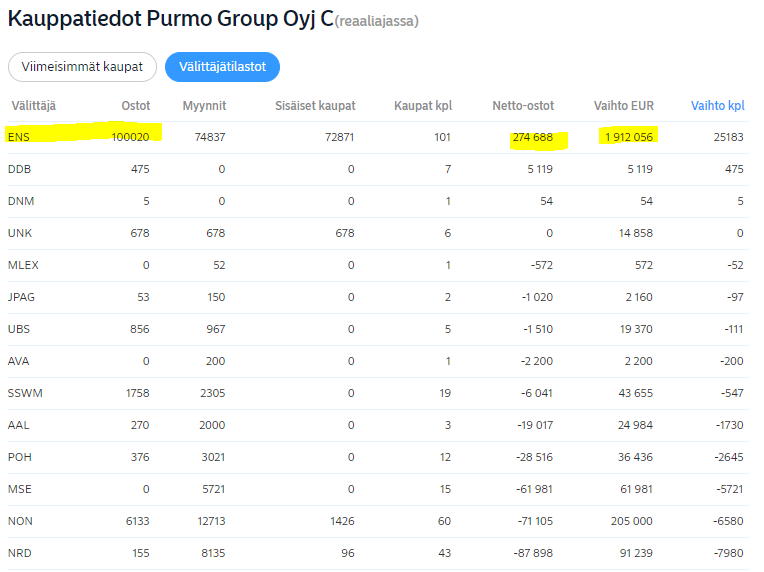
Task: Click the DDB broker name
Action: click(19, 169)
